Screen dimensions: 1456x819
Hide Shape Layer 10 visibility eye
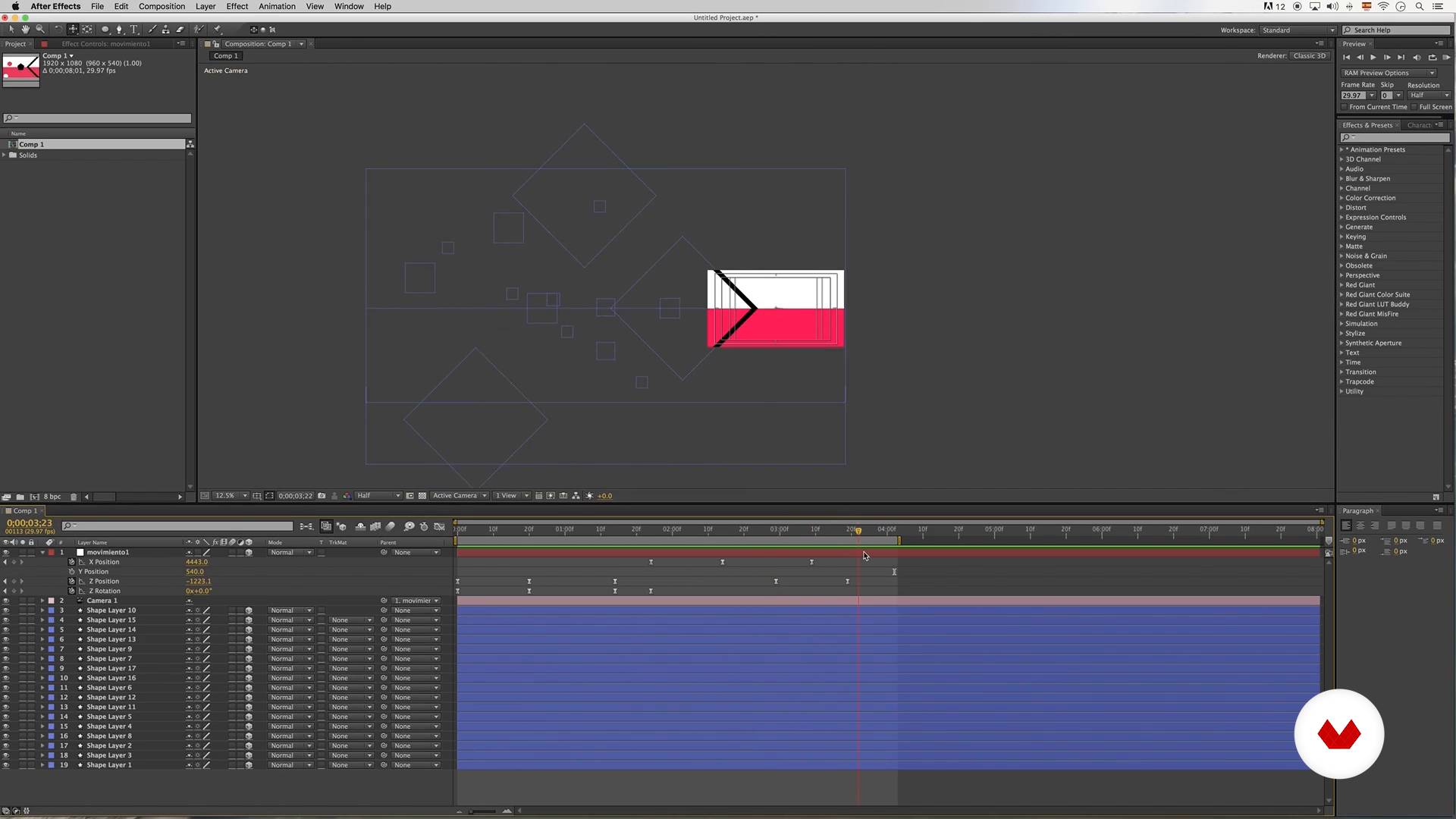click(x=6, y=610)
